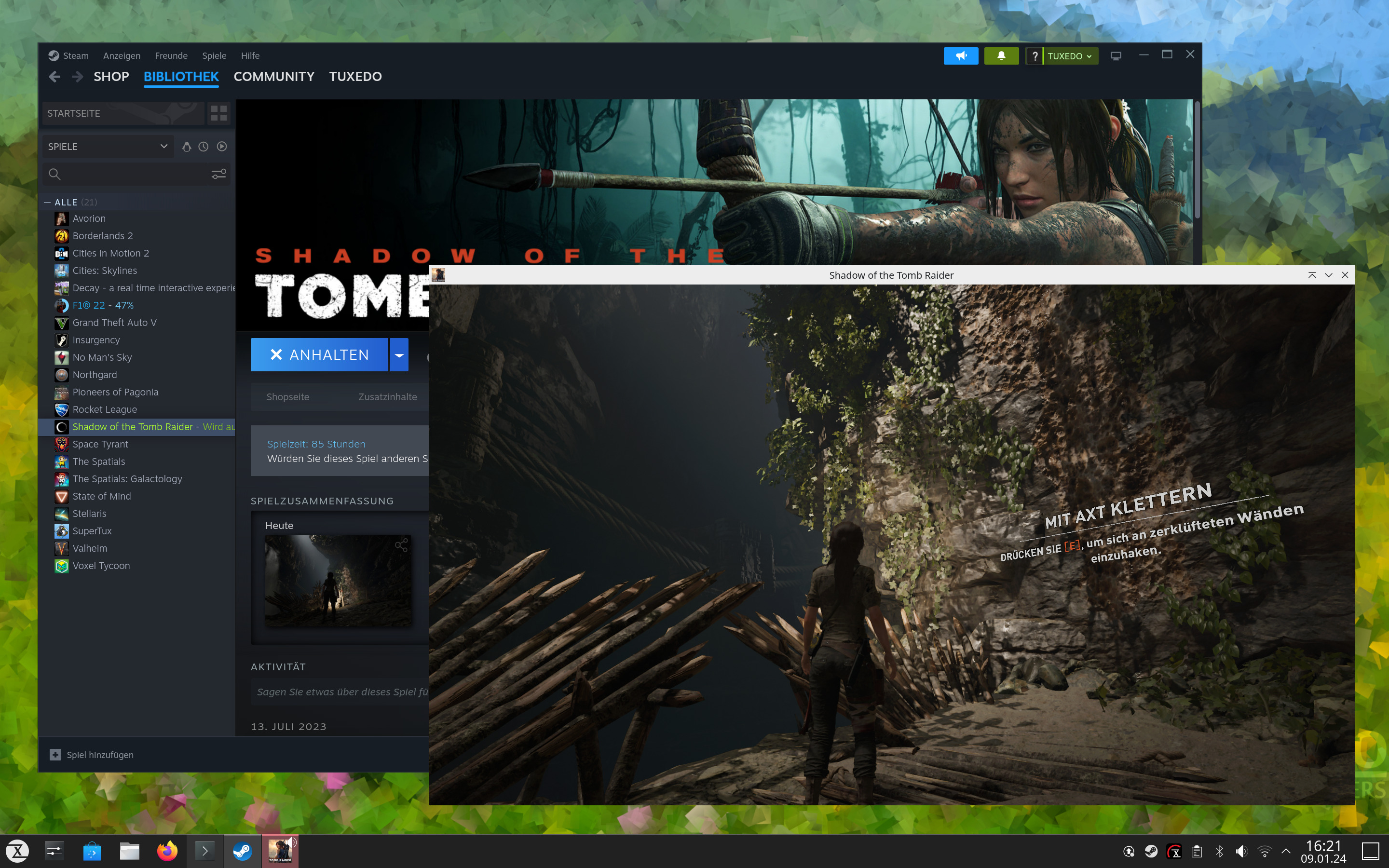Toggle the recently played clock filter
The height and width of the screenshot is (868, 1389).
click(x=204, y=147)
